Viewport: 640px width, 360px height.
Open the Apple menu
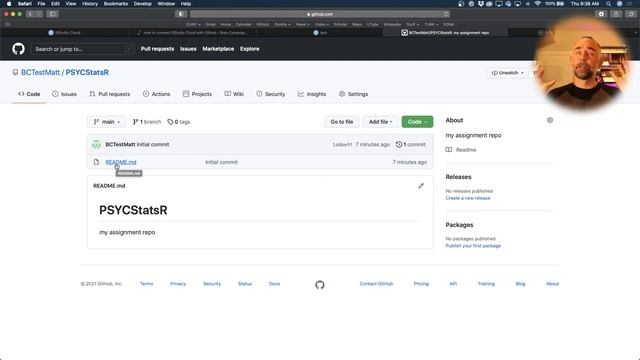[9, 4]
